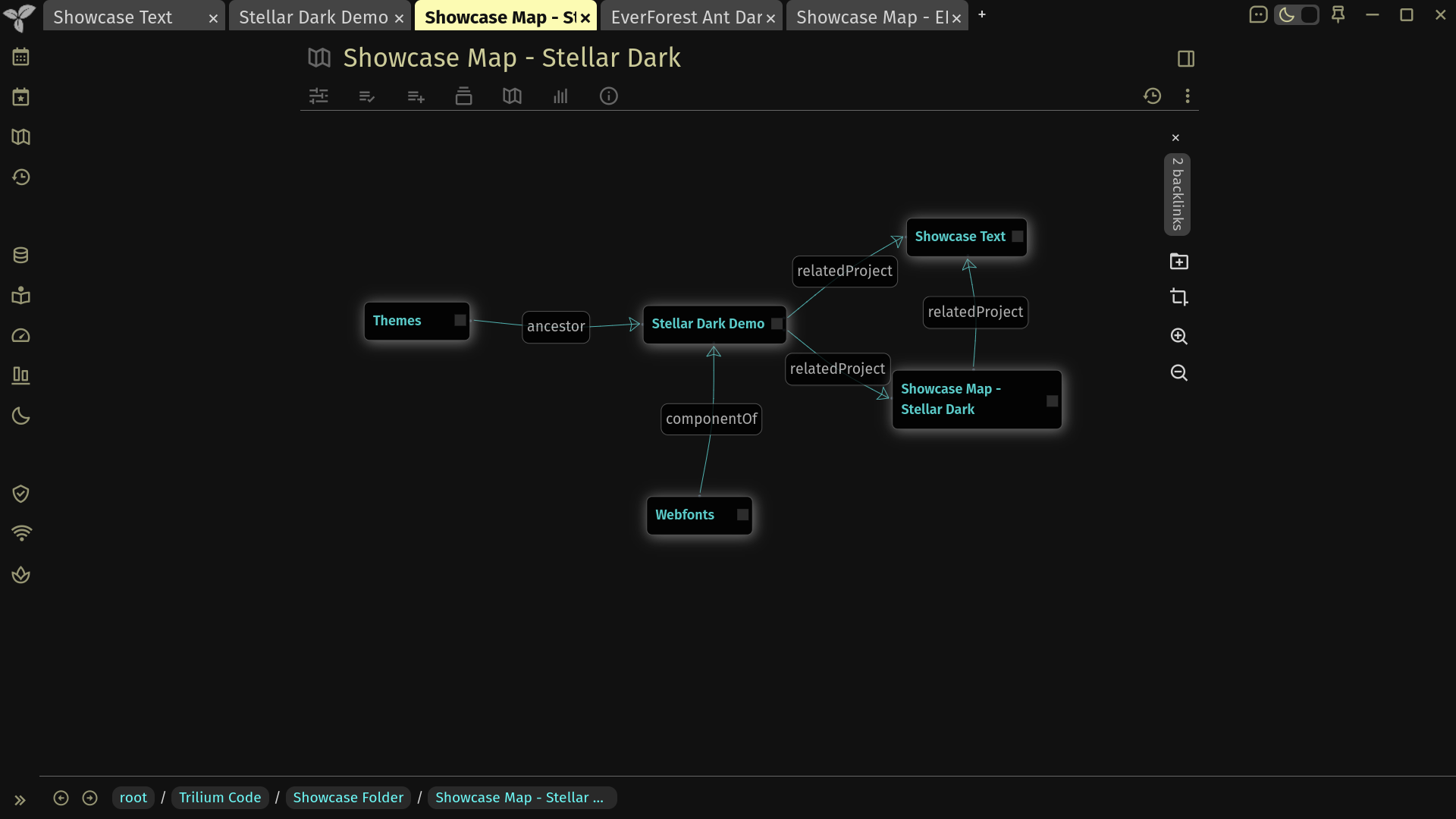Toggle the dark mode switch

pyautogui.click(x=1297, y=15)
